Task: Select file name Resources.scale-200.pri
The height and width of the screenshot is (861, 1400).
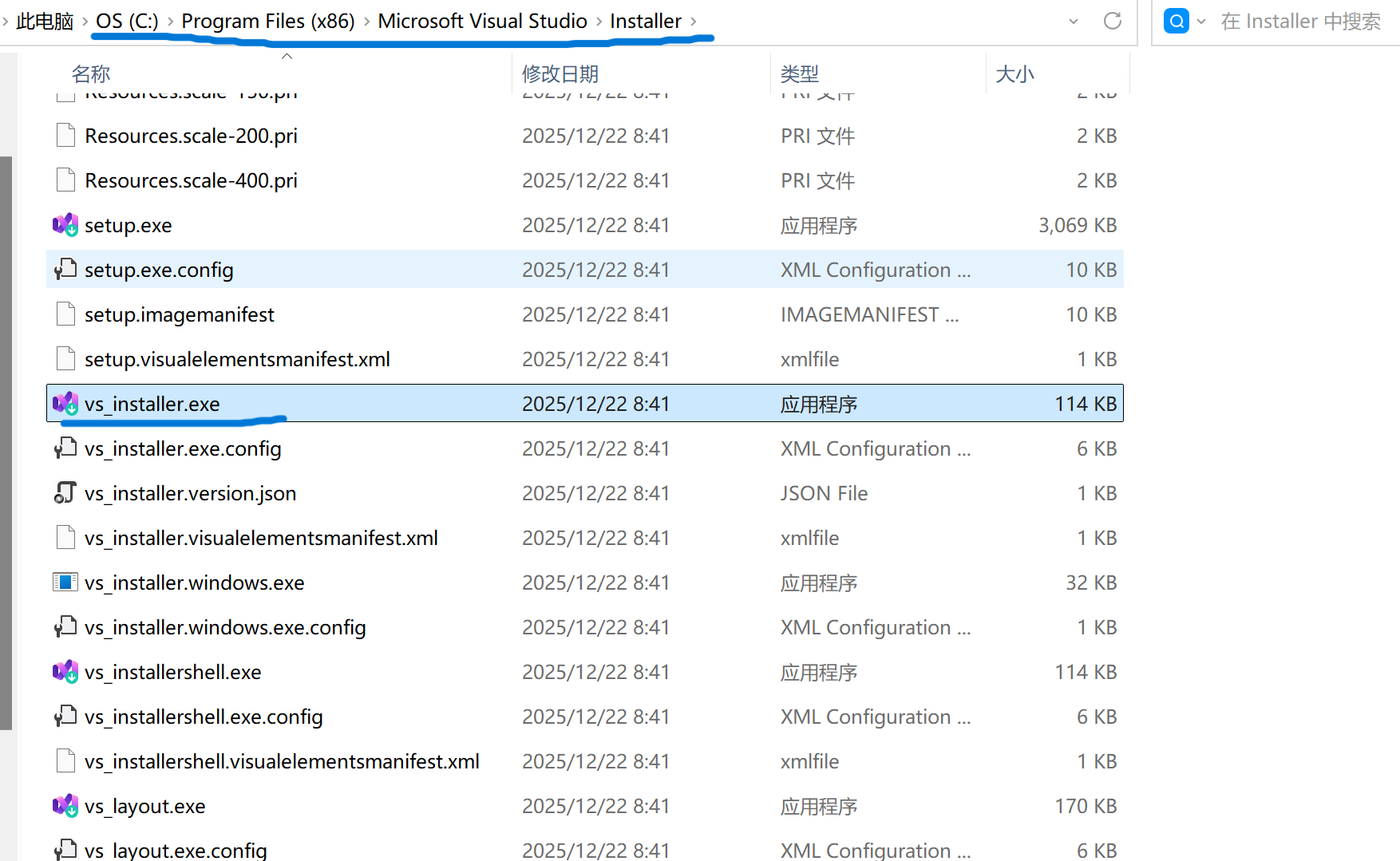Action: click(192, 136)
